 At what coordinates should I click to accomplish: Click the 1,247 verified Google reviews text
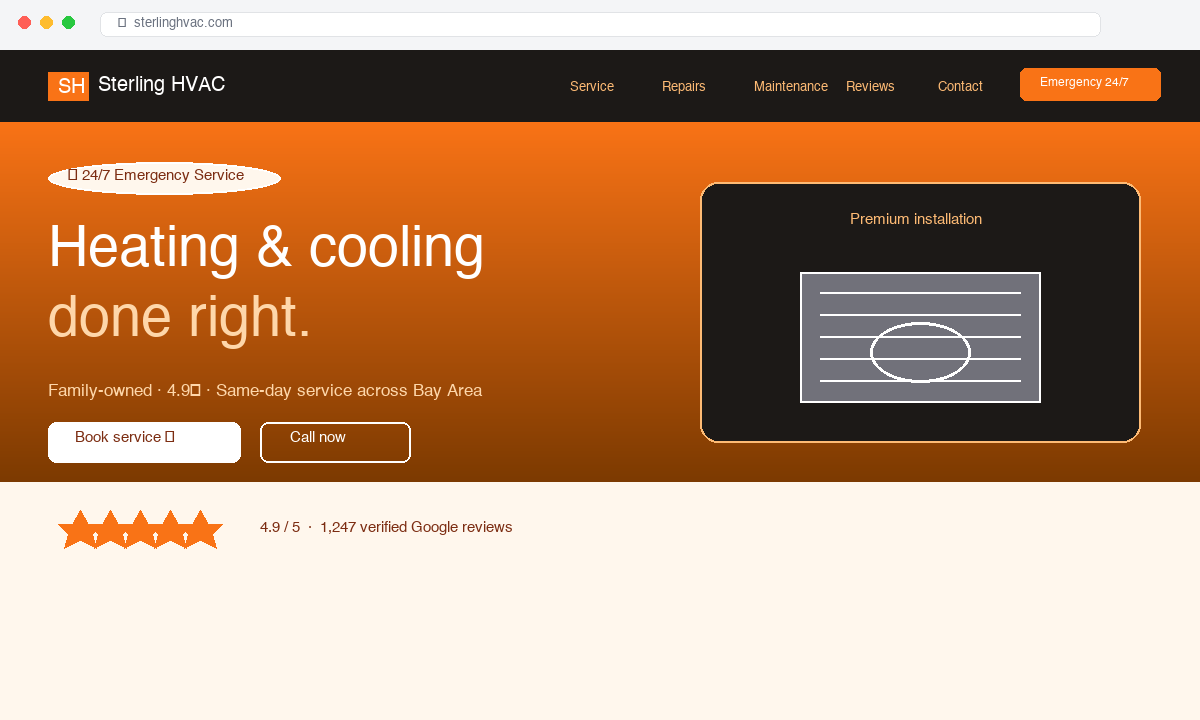point(416,527)
